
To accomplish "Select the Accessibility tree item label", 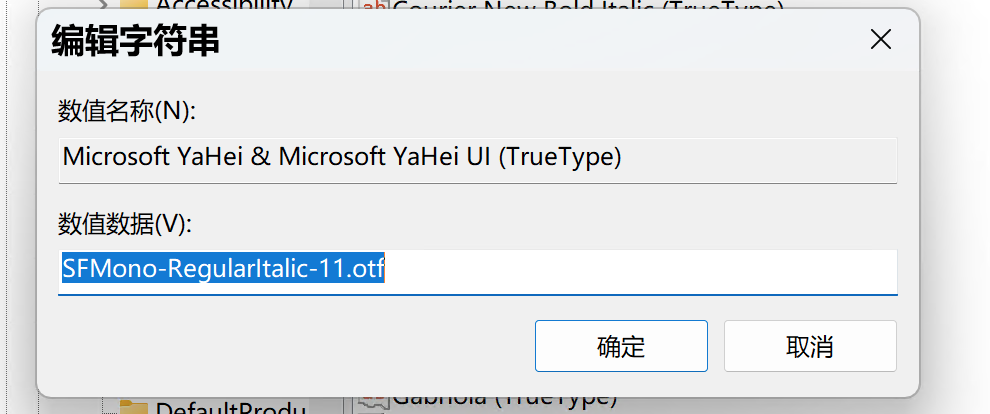I will (225, 4).
